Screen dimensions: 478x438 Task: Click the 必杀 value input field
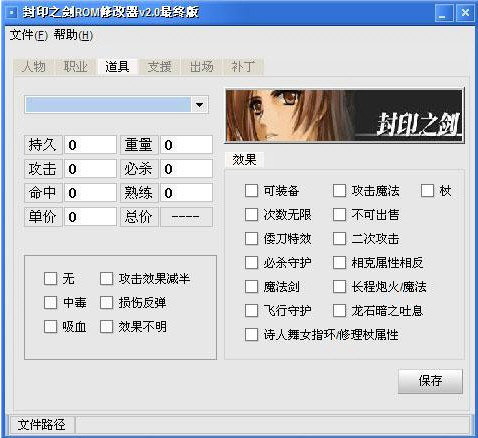pos(186,169)
